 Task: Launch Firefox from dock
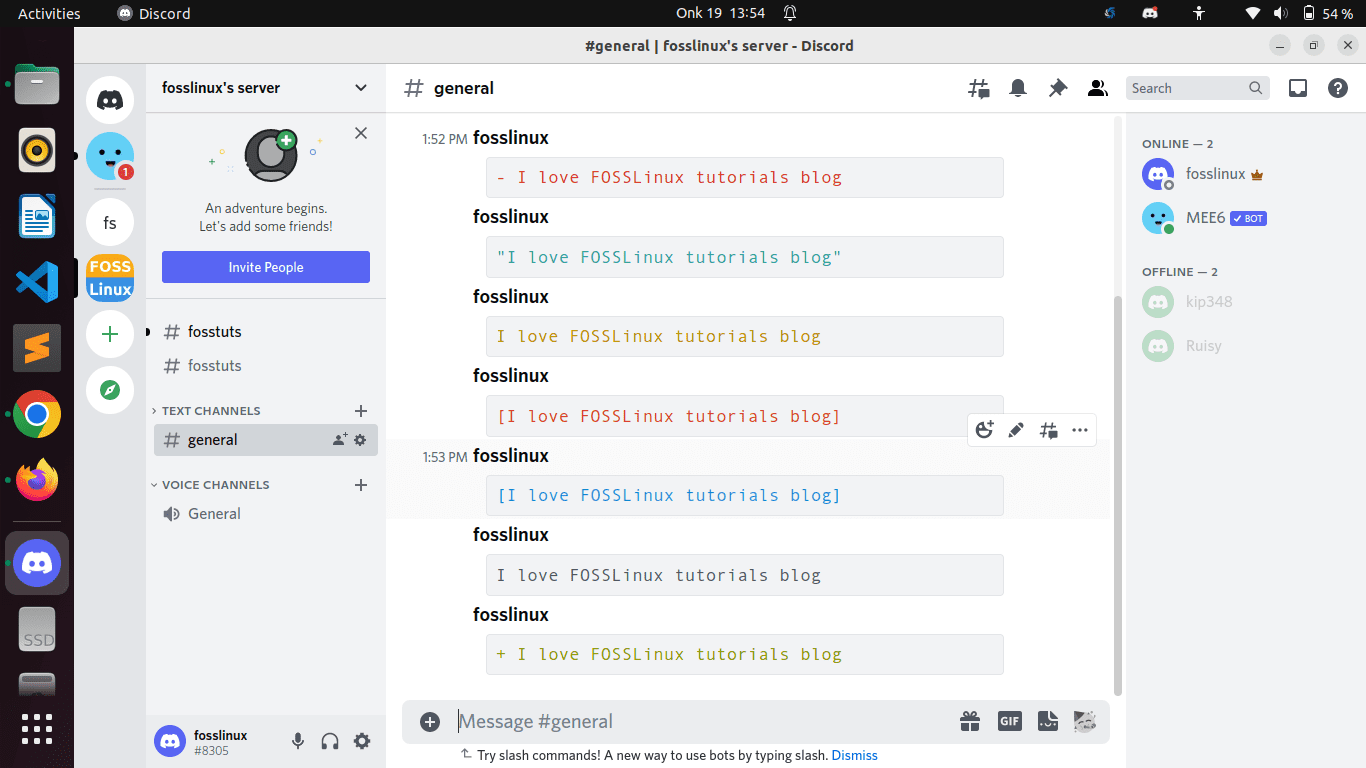37,480
